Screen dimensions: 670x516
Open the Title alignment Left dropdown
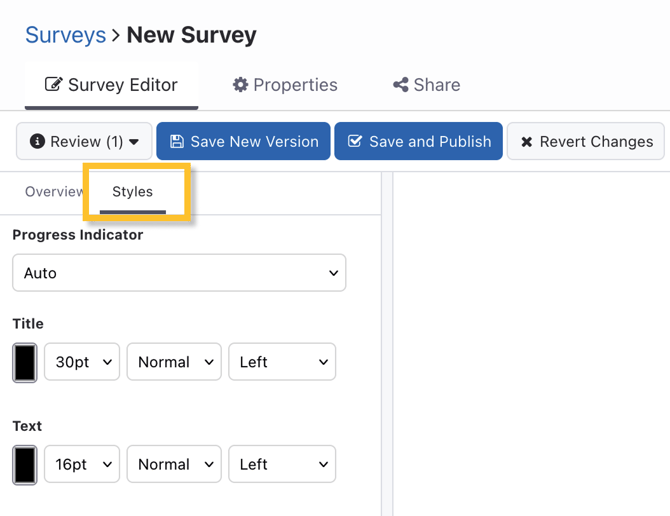(x=282, y=362)
